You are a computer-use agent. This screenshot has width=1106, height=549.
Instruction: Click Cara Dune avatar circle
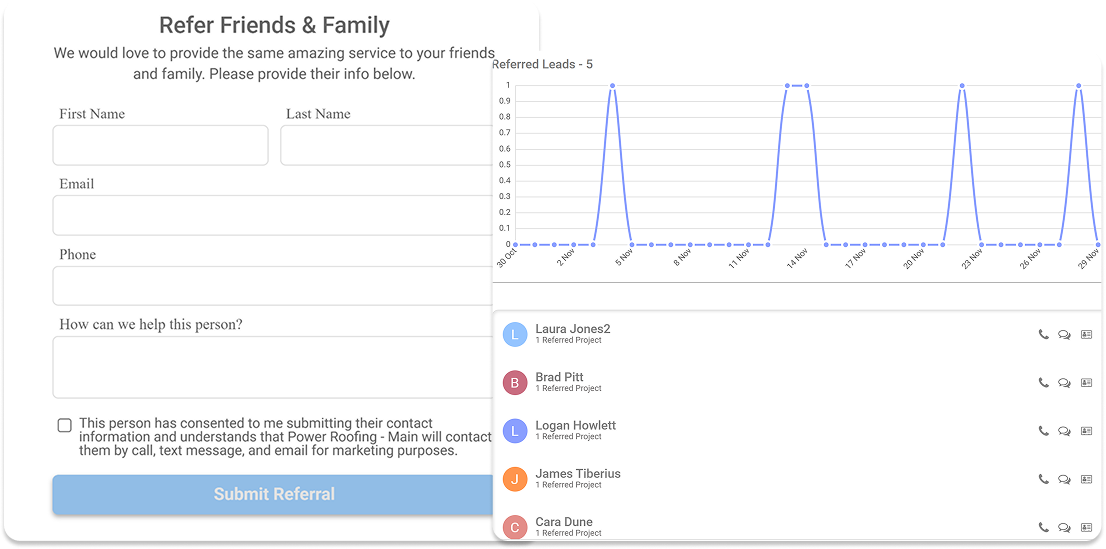point(515,527)
